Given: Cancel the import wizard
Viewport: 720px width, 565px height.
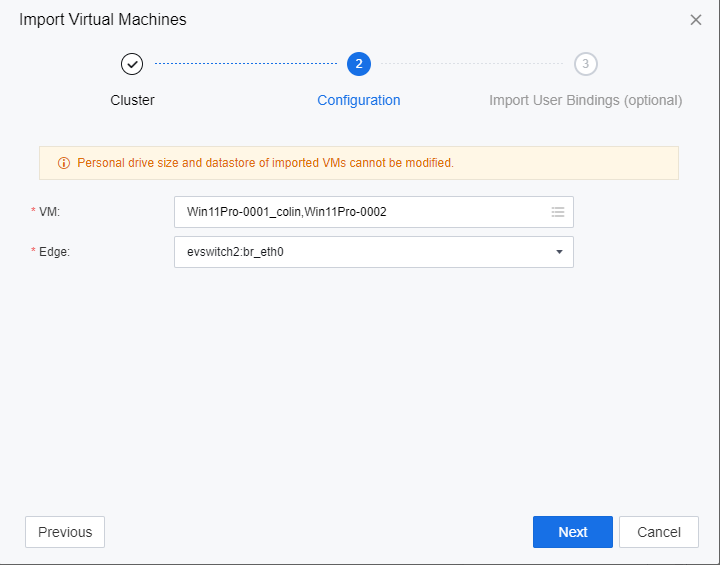Looking at the screenshot, I should click(658, 532).
